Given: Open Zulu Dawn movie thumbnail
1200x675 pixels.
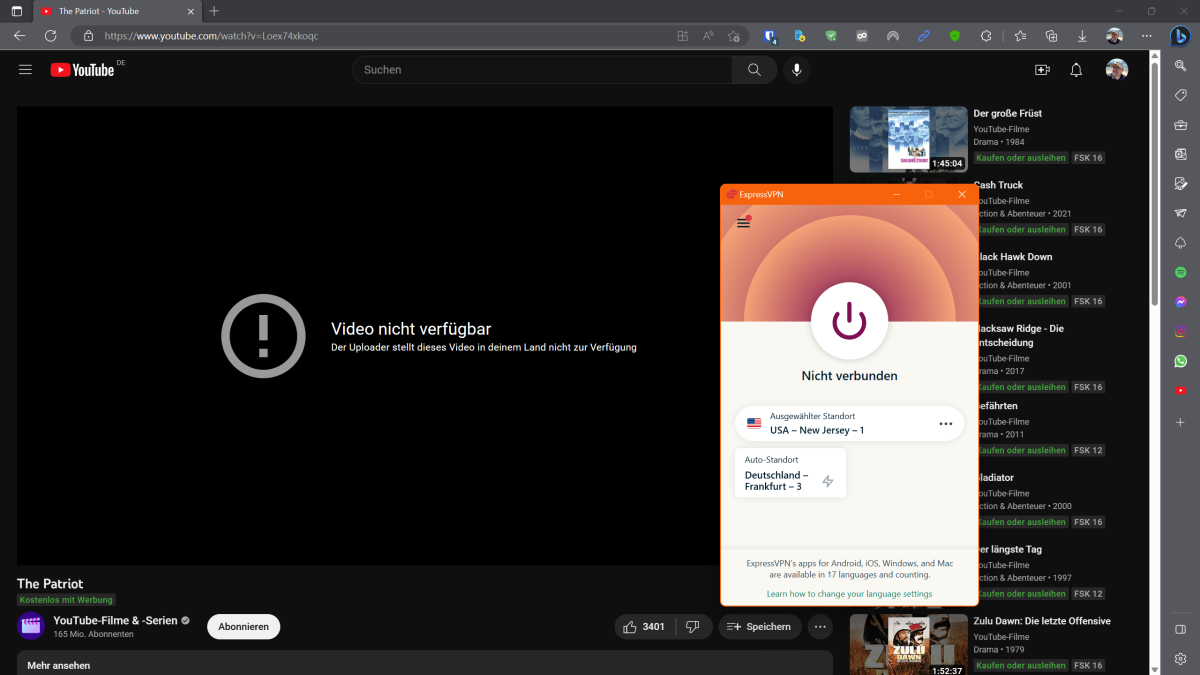Looking at the screenshot, I should [908, 645].
